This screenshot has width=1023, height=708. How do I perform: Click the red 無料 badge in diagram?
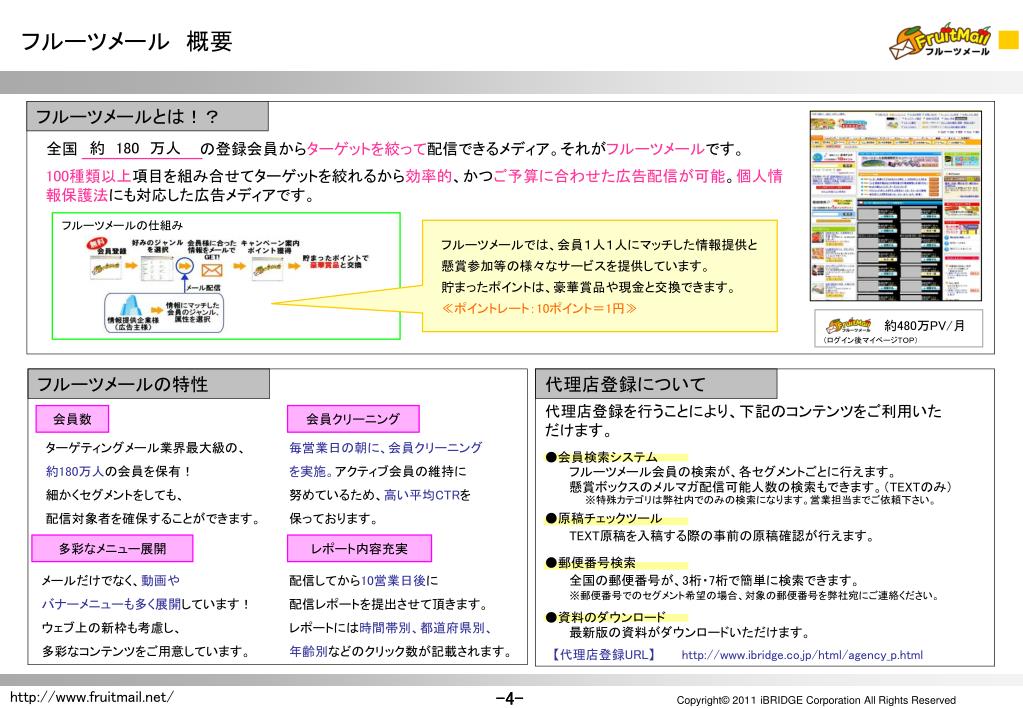pos(97,244)
